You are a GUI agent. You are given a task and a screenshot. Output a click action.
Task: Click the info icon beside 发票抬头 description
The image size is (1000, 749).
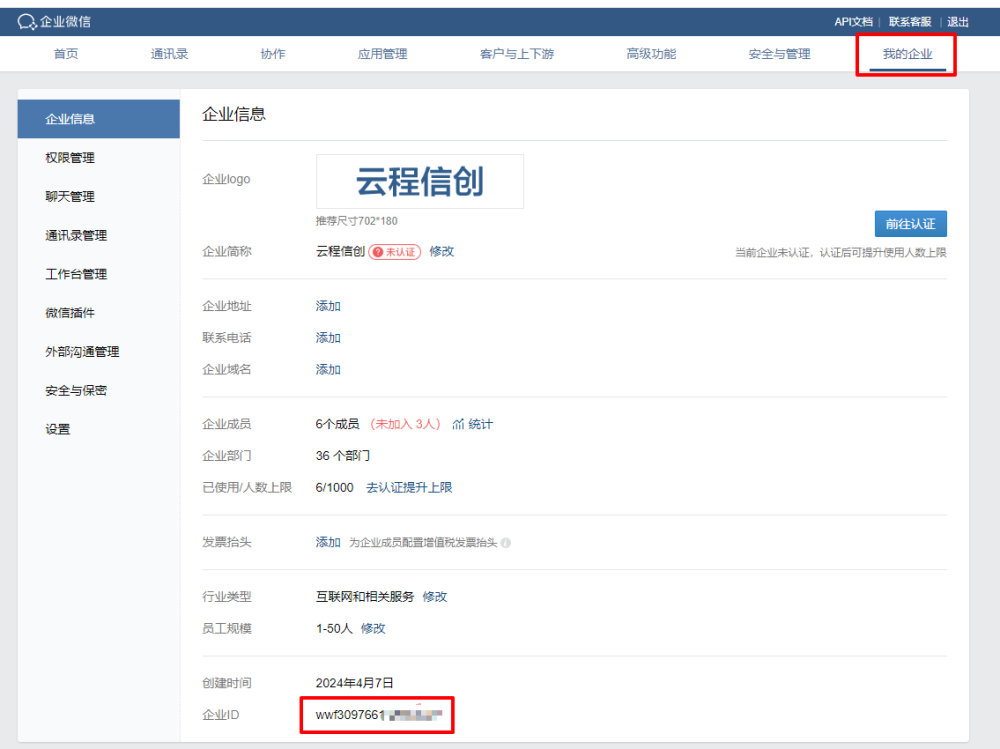(506, 543)
